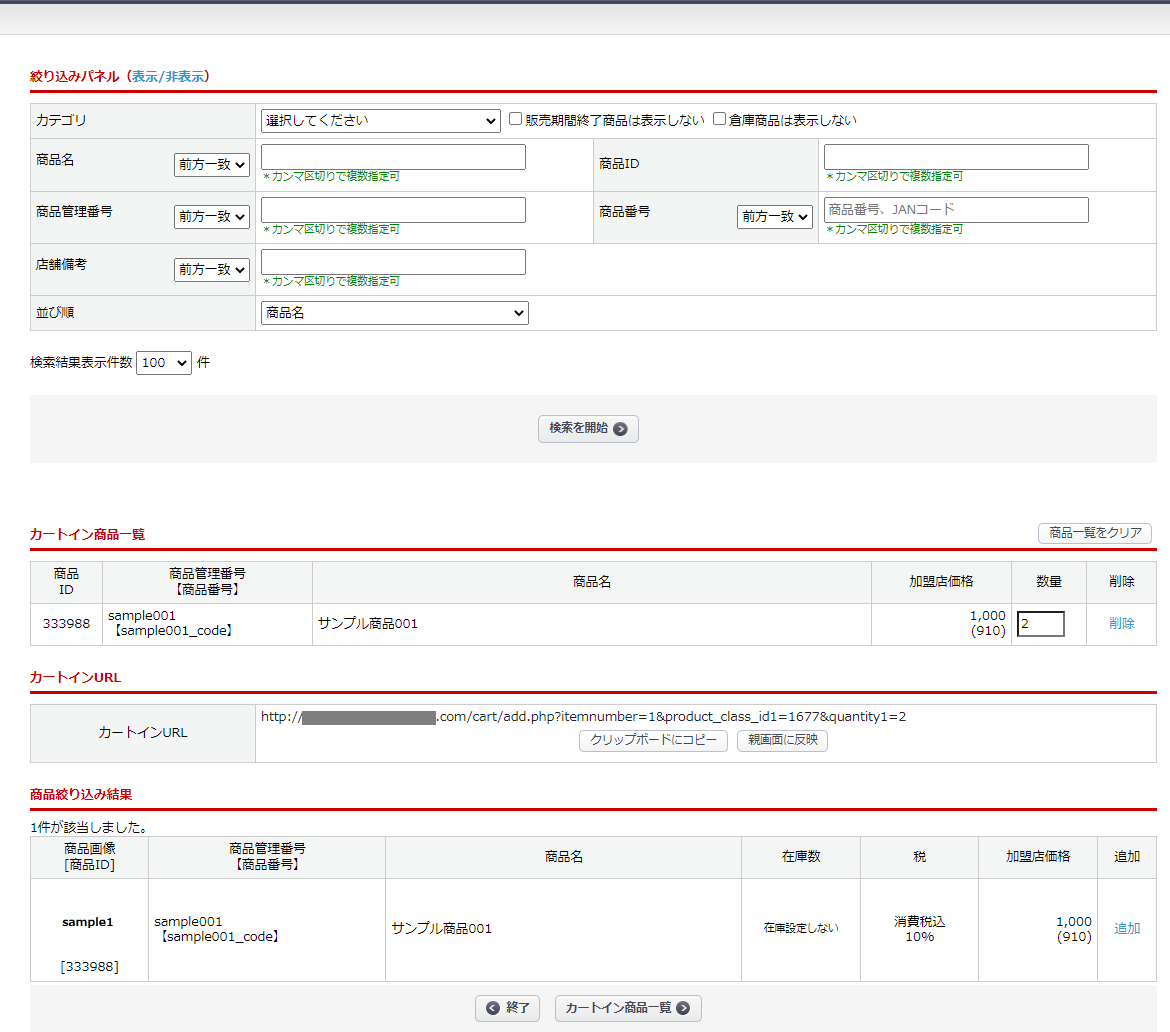Image resolution: width=1170 pixels, height=1032 pixels.
Task: Open the 並び順 sort order dropdown
Action: (x=394, y=313)
